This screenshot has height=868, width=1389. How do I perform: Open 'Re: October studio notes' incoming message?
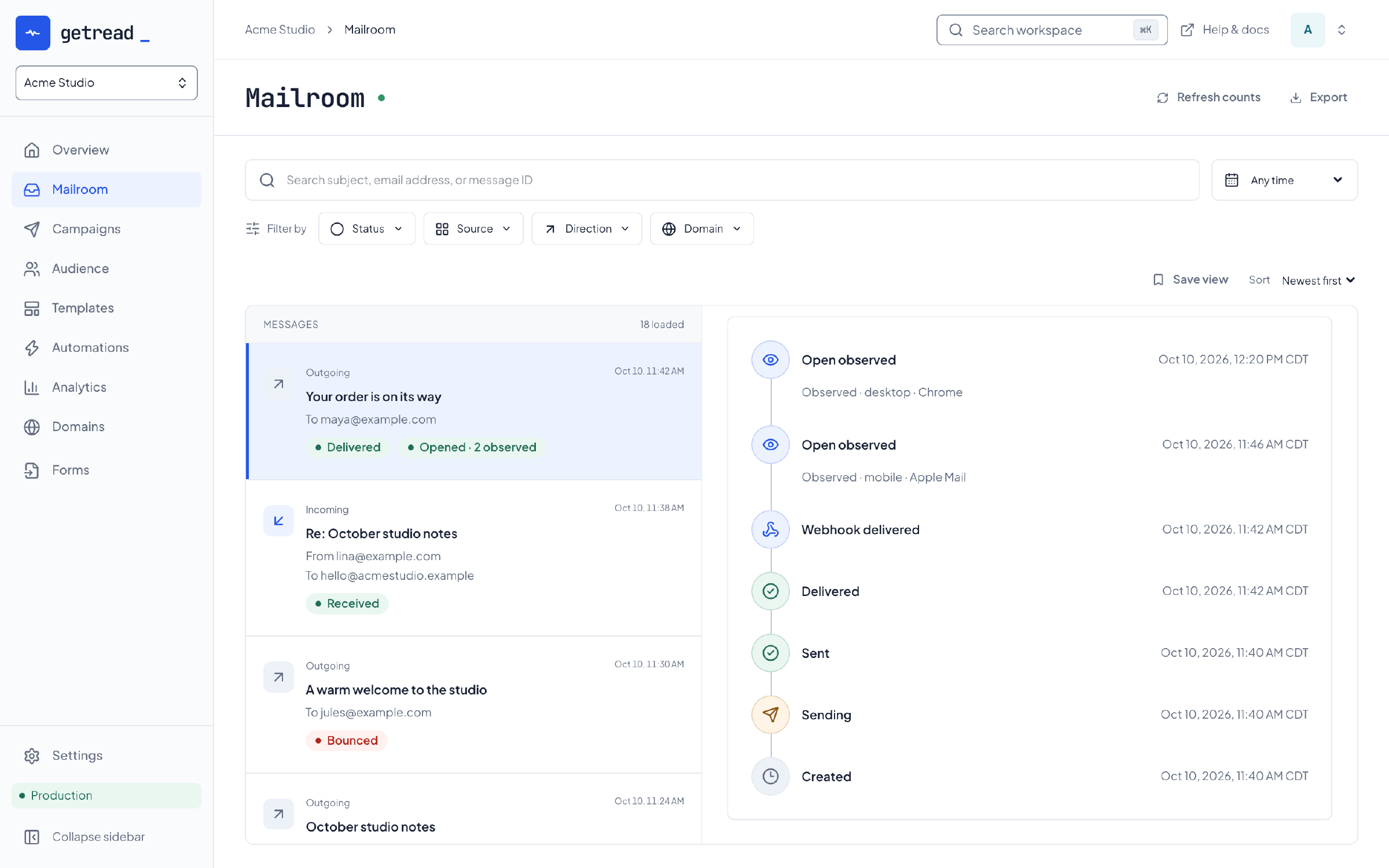tap(475, 558)
